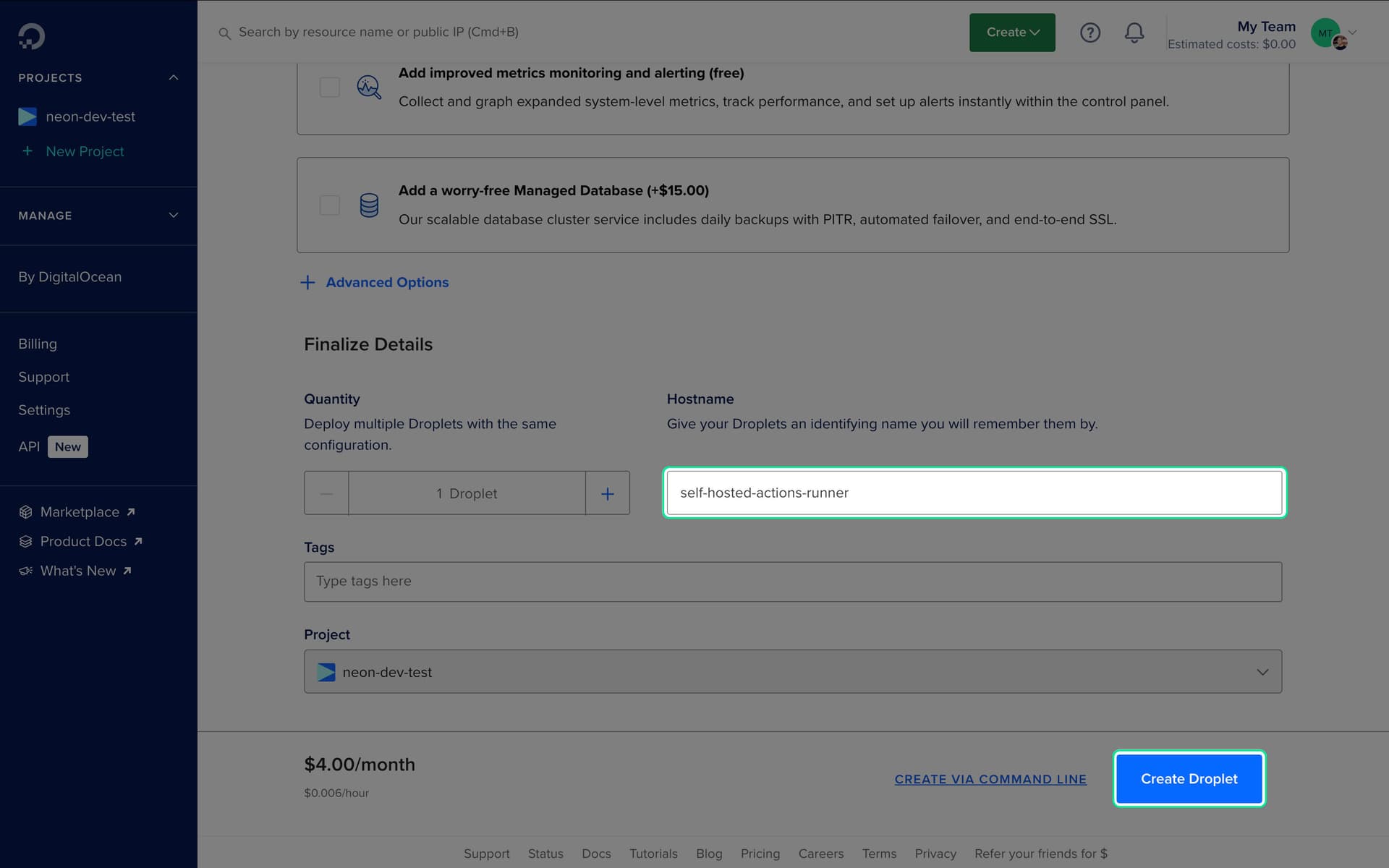Open What's New from the sidebar

tap(77, 571)
